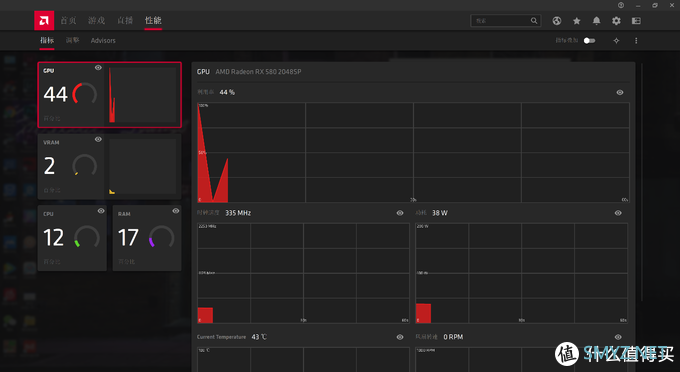Hide GPU utilization 44% graph

(x=620, y=92)
